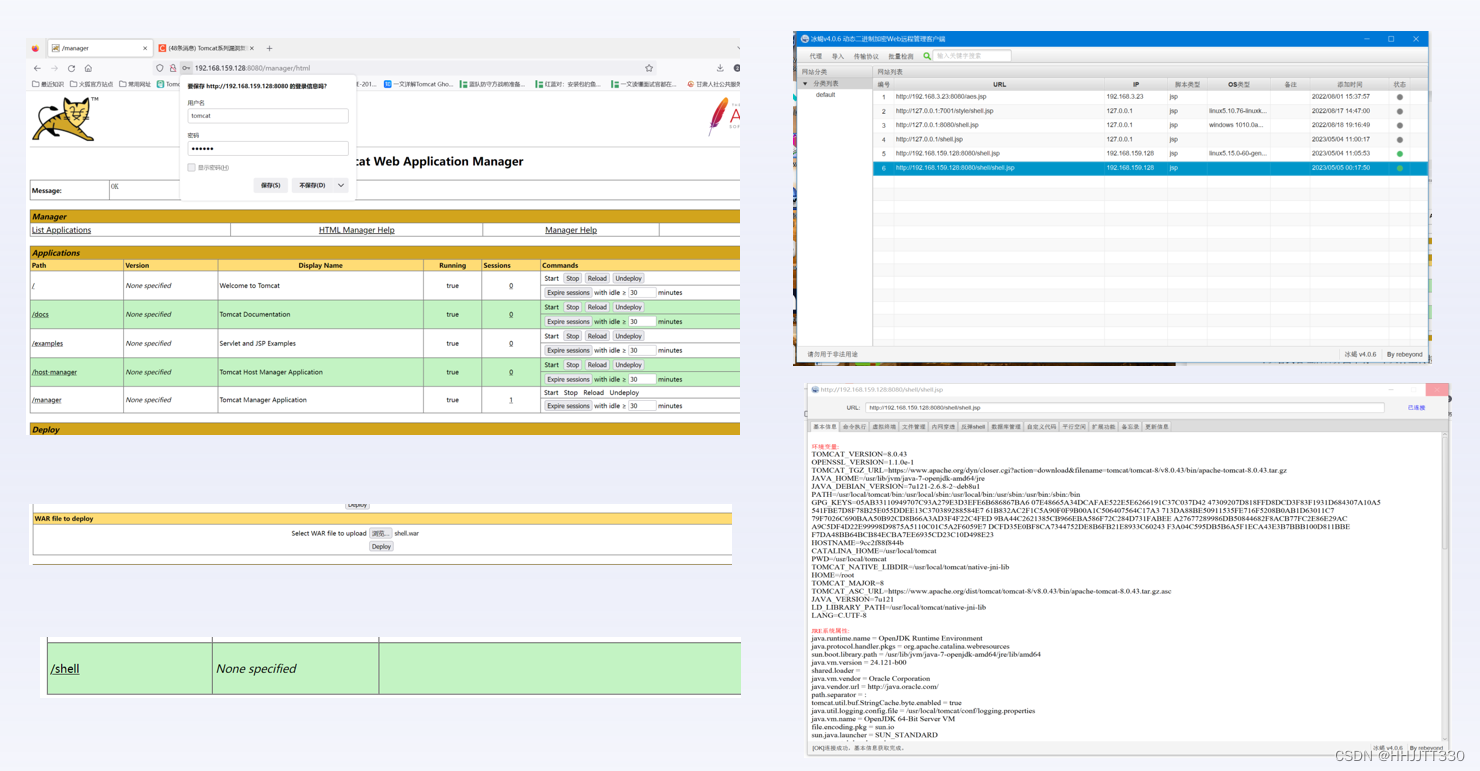Open the downloads arrow icon in Firefox toolbar
This screenshot has height=771, width=1480.
pos(720,68)
